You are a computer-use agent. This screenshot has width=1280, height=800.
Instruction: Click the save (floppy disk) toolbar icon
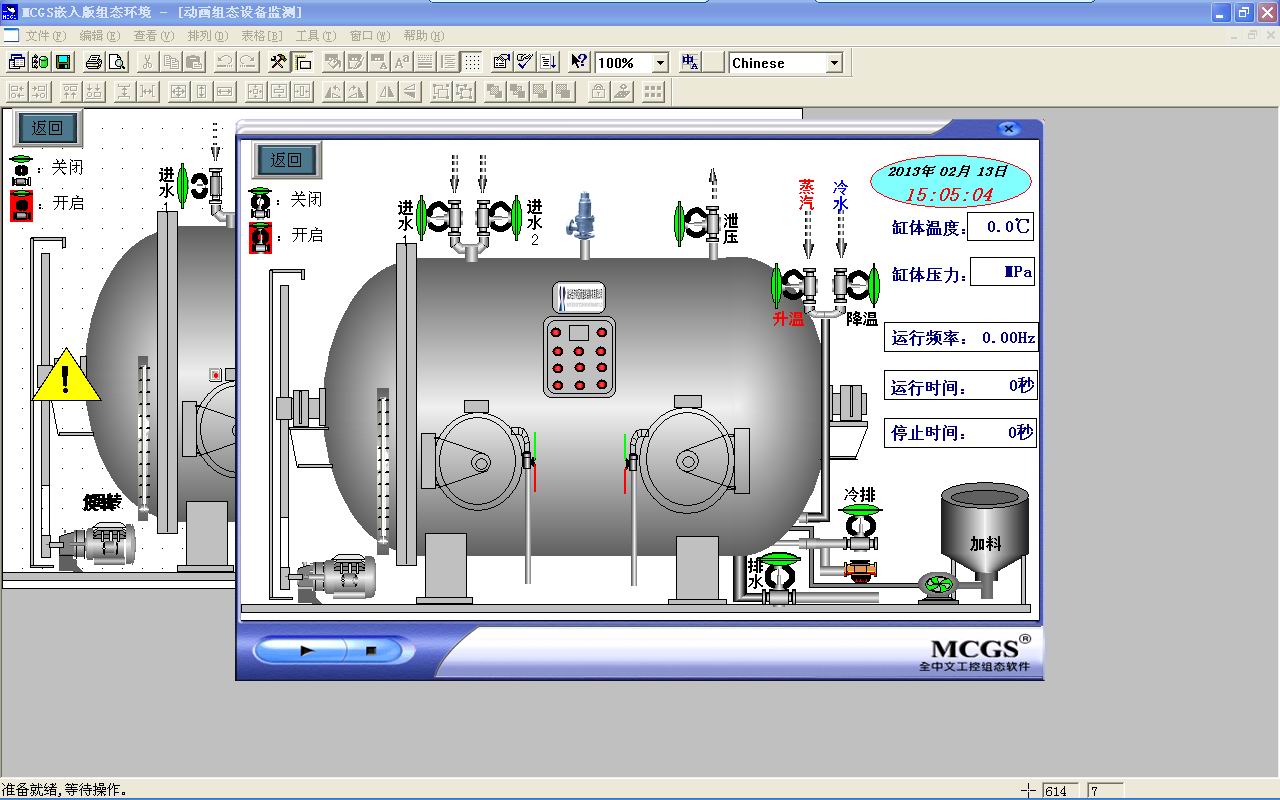(63, 62)
